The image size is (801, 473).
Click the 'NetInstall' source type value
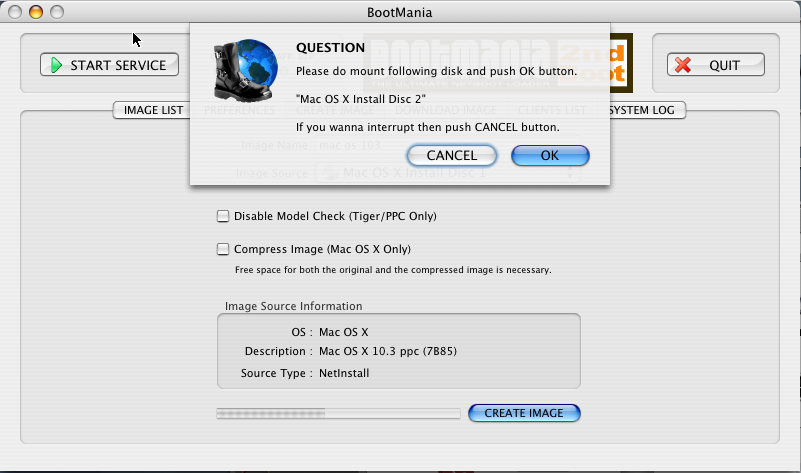coord(344,373)
